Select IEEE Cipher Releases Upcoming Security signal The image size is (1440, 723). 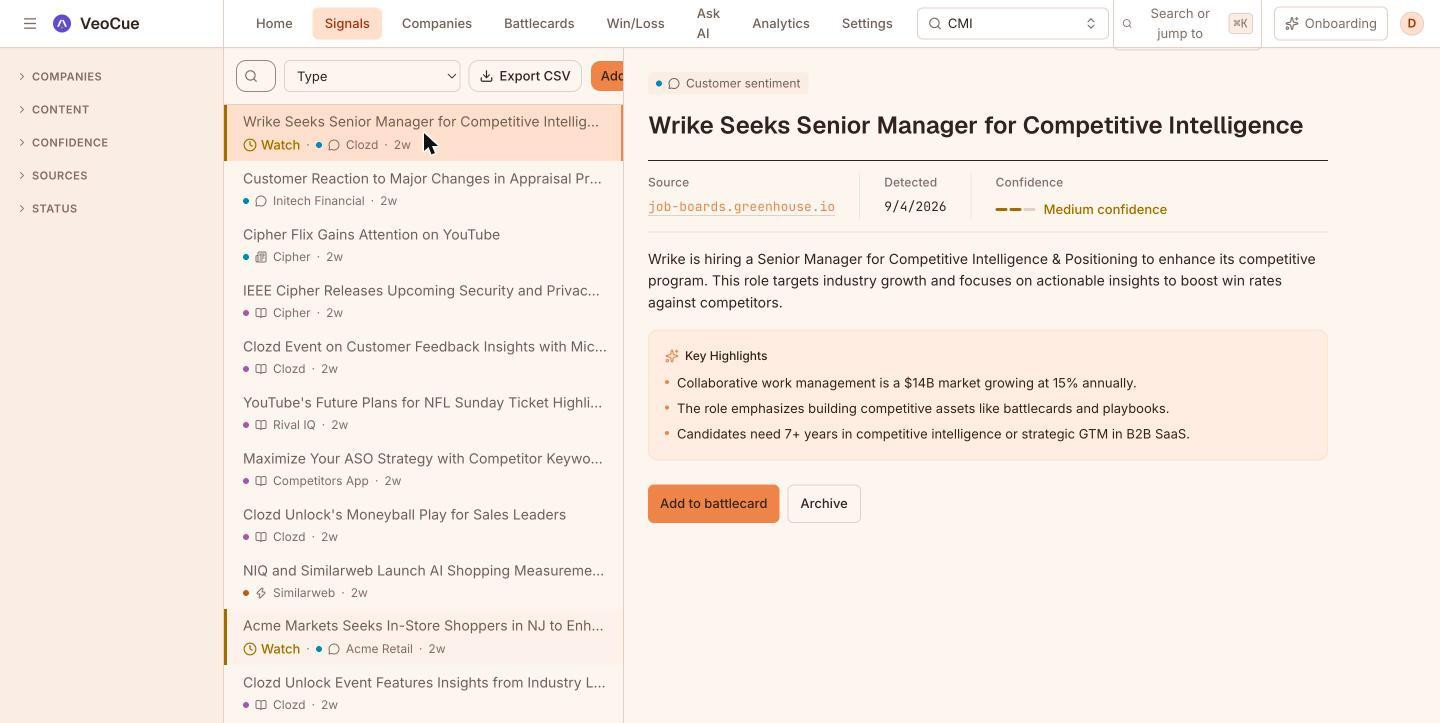coord(424,301)
